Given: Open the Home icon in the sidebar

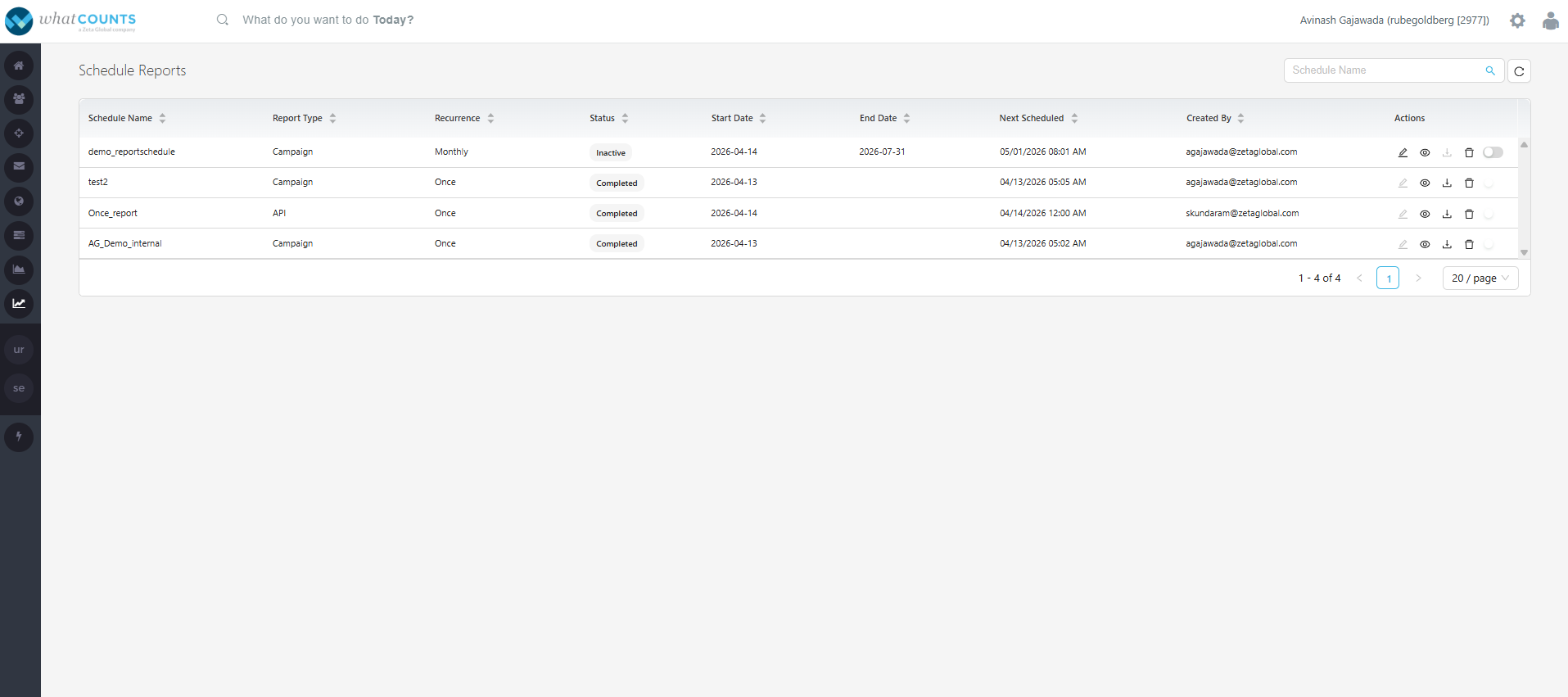Looking at the screenshot, I should point(19,66).
